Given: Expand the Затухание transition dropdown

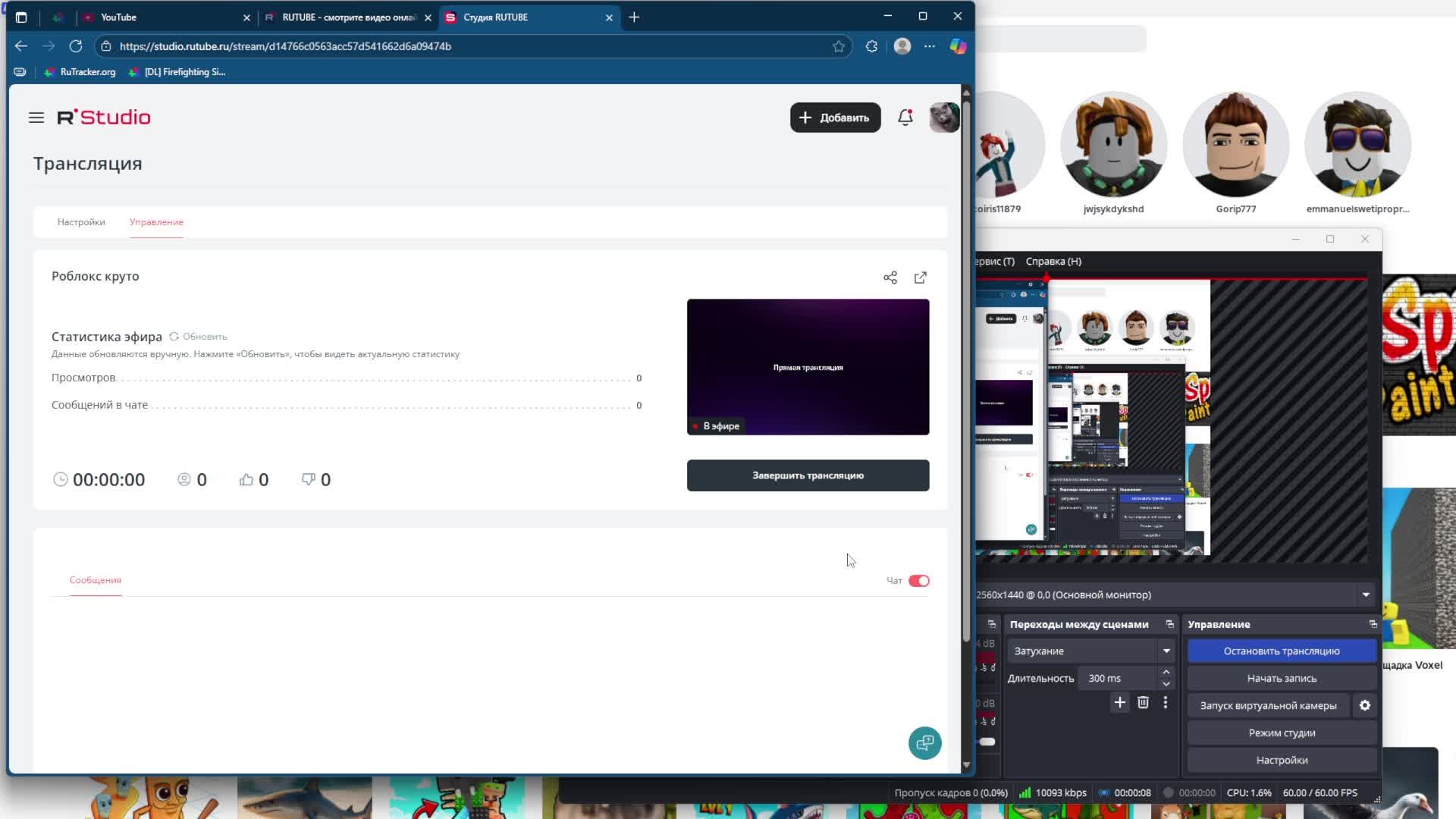Looking at the screenshot, I should coord(1166,651).
